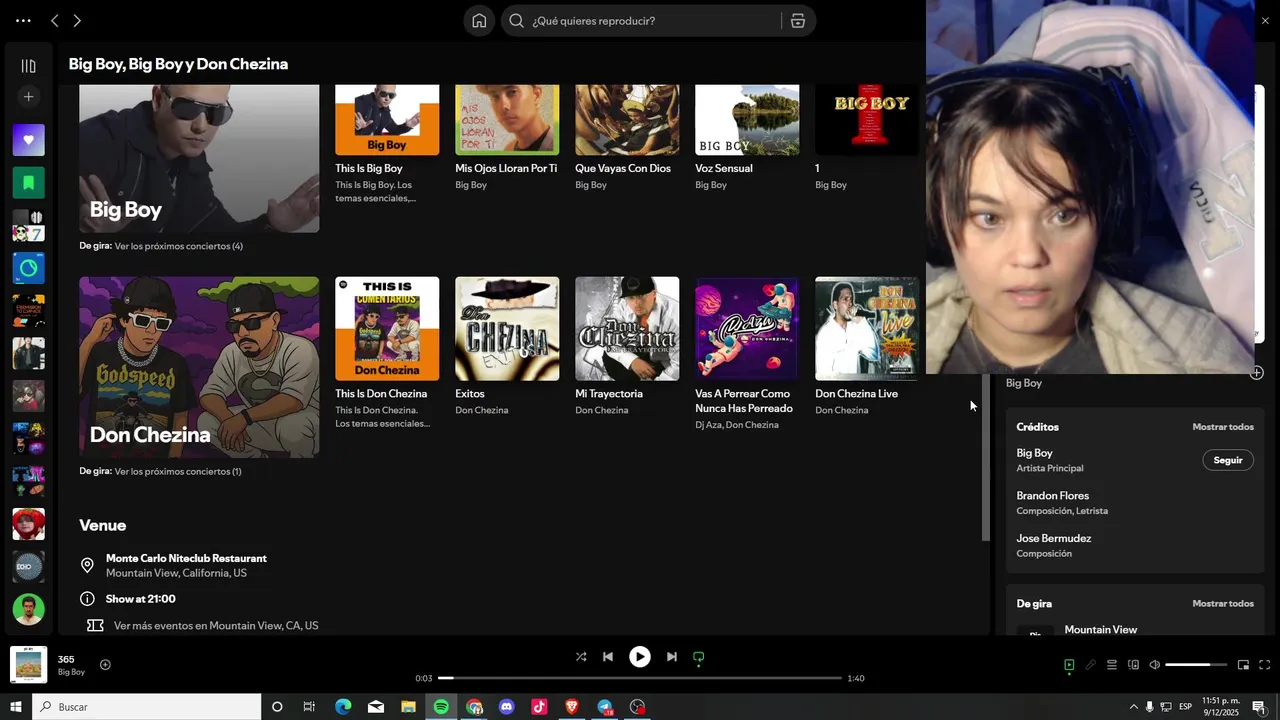Navigate forward with the right arrow

click(77, 21)
